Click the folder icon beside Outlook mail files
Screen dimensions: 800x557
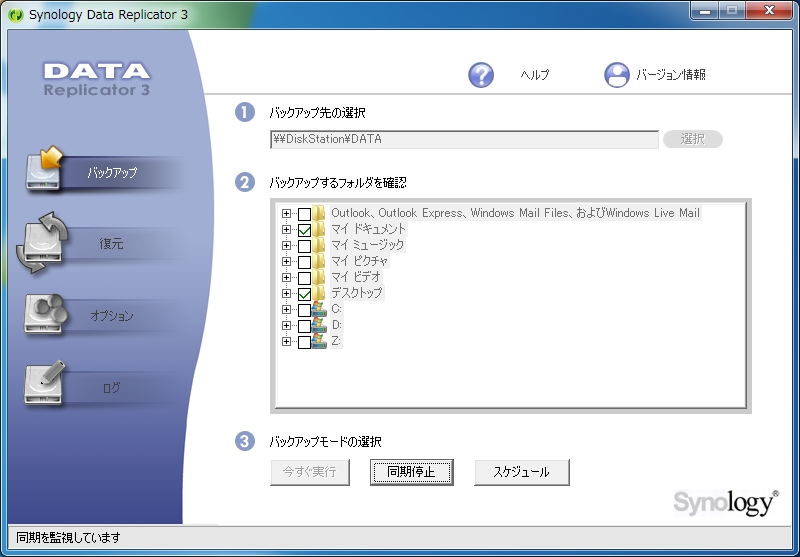click(x=319, y=213)
